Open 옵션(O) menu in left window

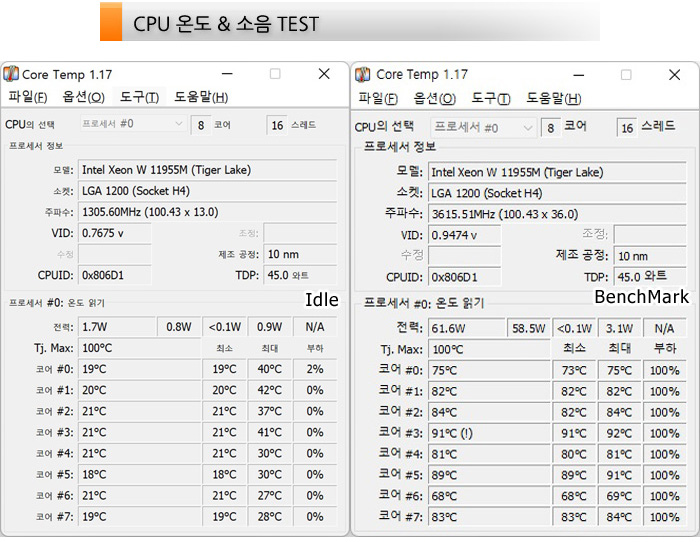click(x=83, y=97)
